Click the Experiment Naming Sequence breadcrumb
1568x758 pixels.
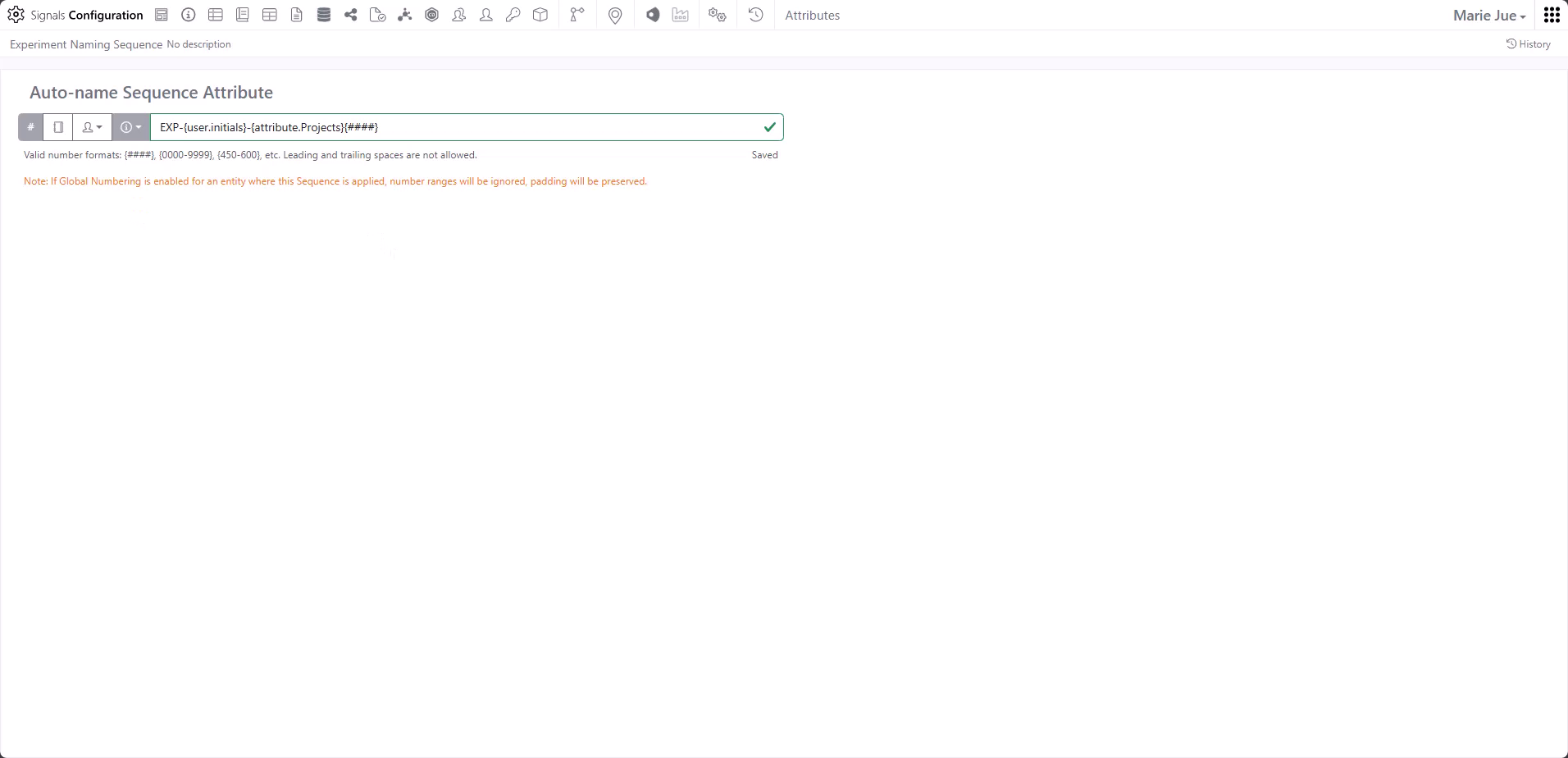[84, 44]
